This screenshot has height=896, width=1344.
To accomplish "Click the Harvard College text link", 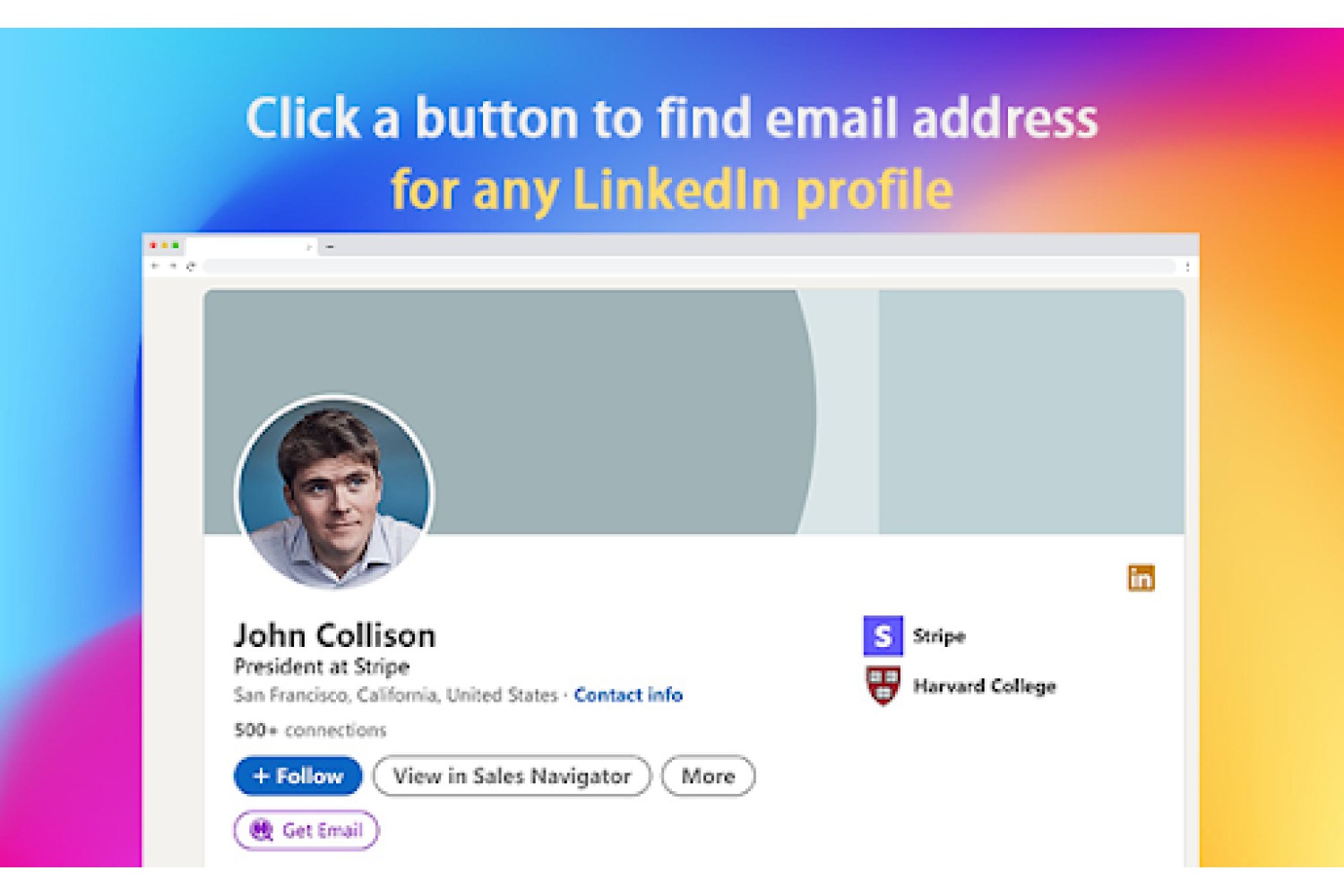I will tap(984, 685).
